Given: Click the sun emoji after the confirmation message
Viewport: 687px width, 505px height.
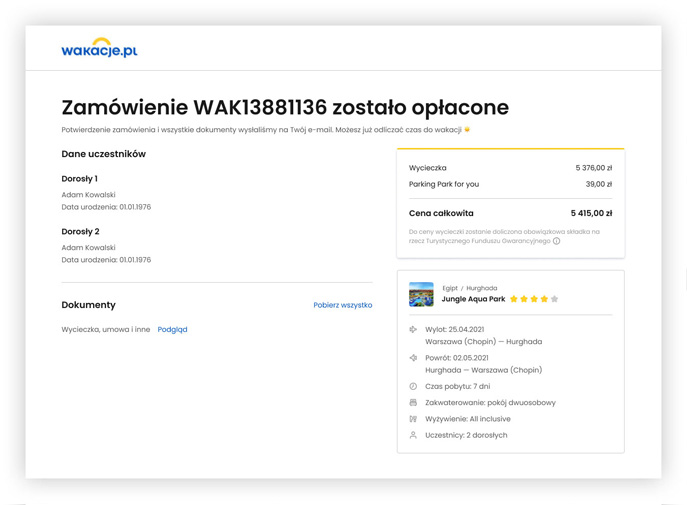Looking at the screenshot, I should click(x=467, y=129).
